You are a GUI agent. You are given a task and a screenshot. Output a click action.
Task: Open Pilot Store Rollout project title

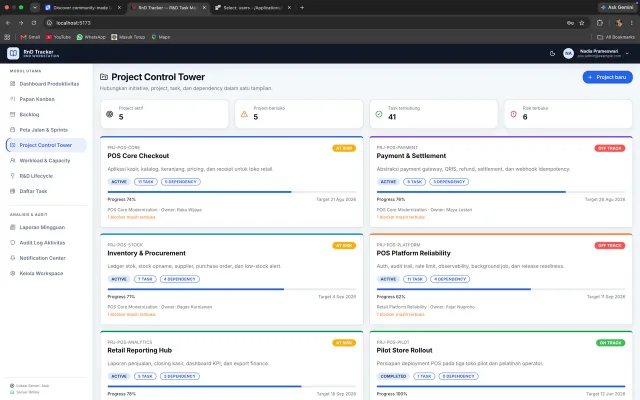tap(404, 350)
